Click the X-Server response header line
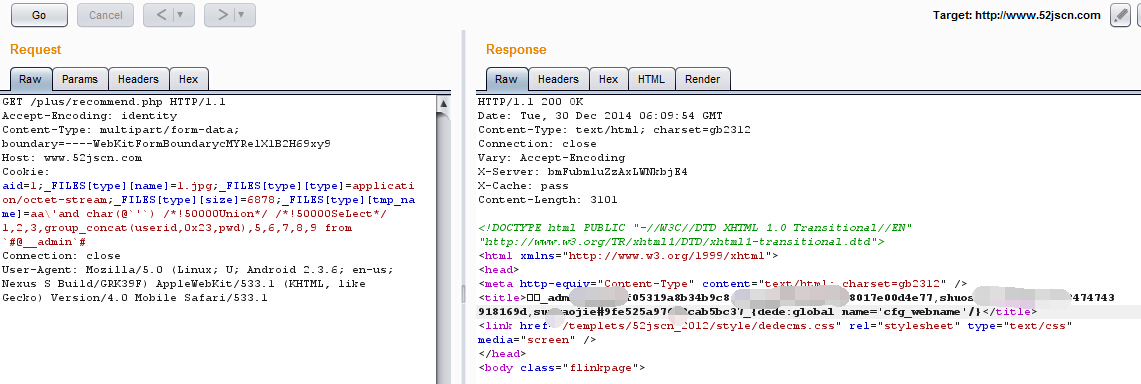1141x384 pixels. [x=583, y=172]
